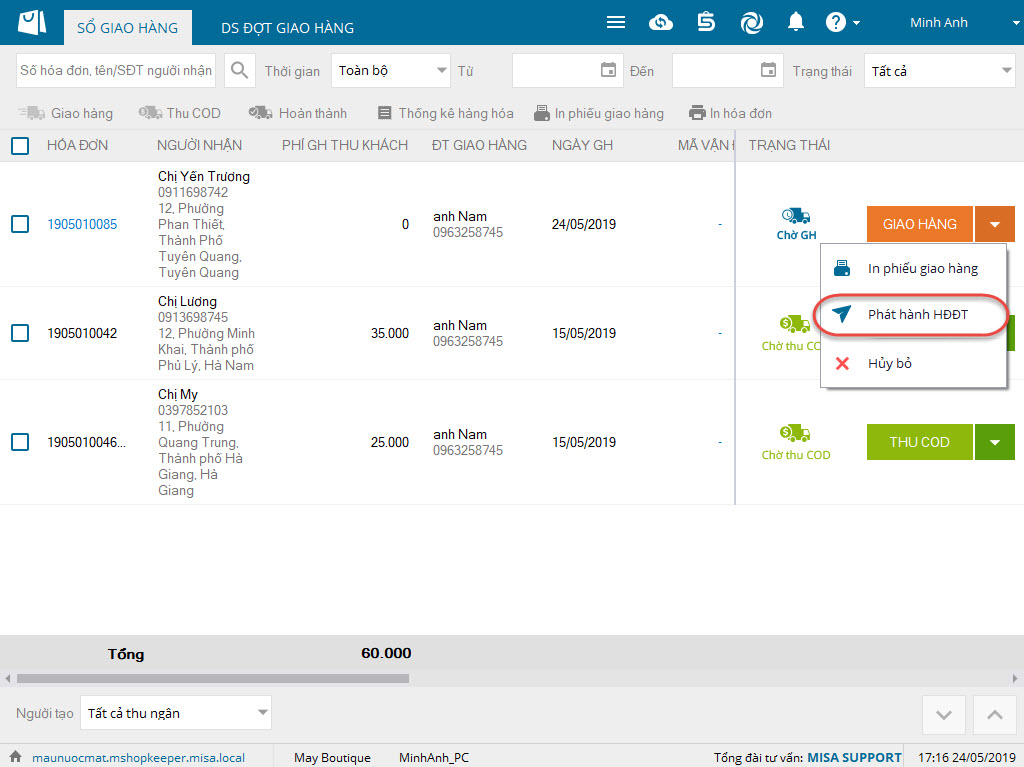
Task: Open invoice link 1905010085
Action: pyautogui.click(x=82, y=224)
